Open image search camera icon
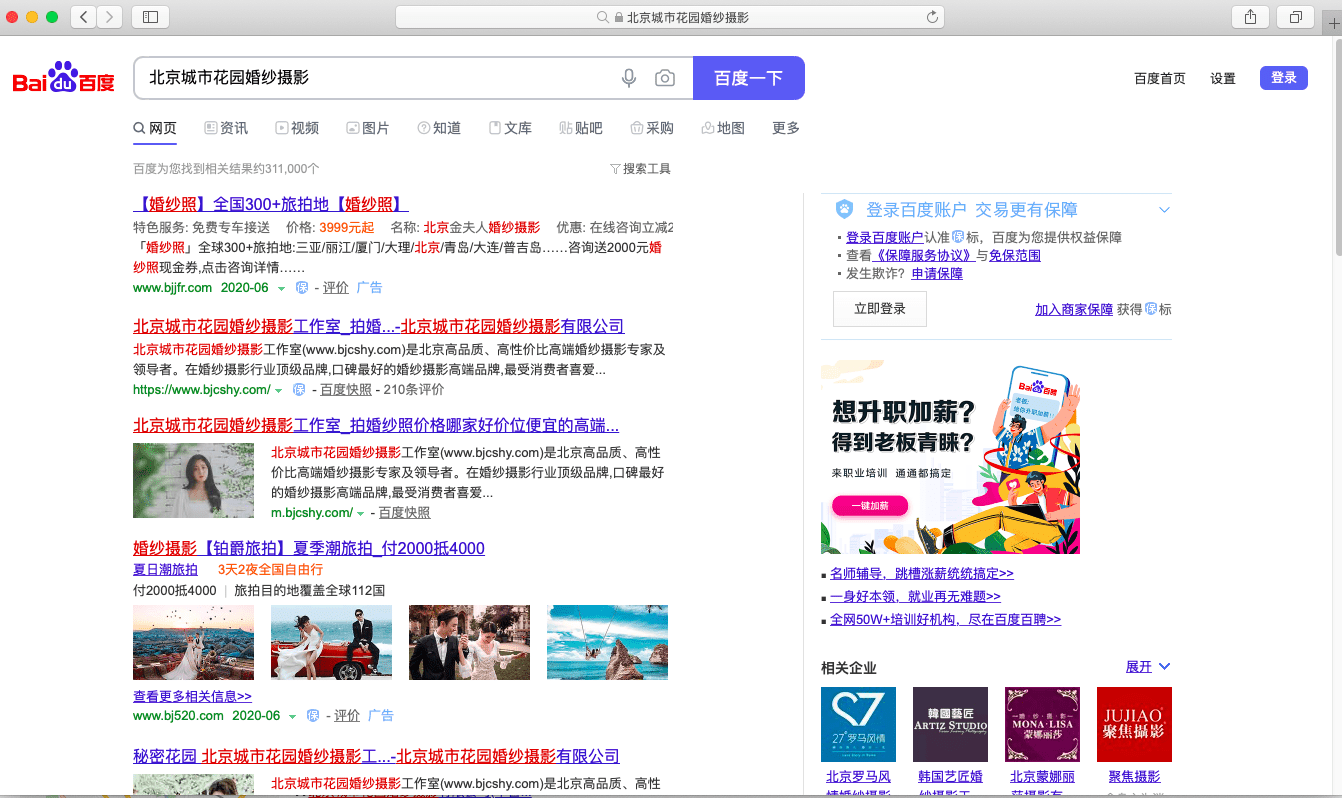 coord(665,78)
